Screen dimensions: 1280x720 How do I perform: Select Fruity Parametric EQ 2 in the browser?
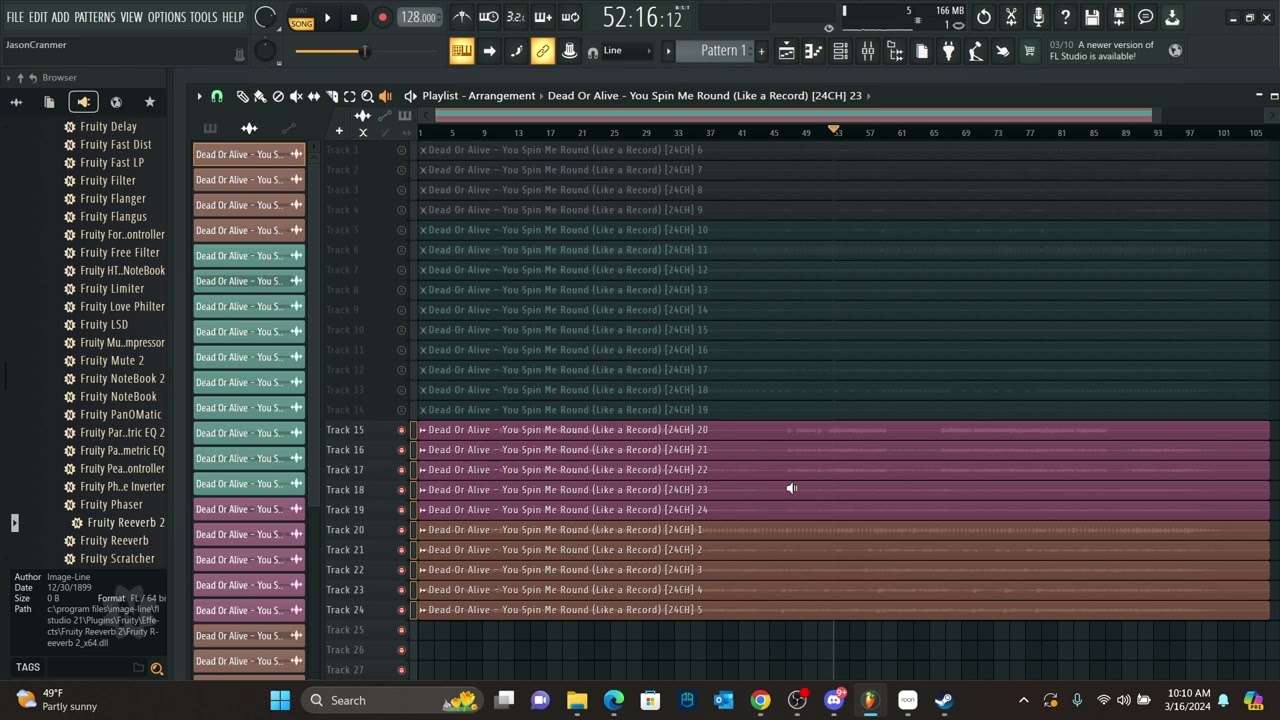[122, 433]
